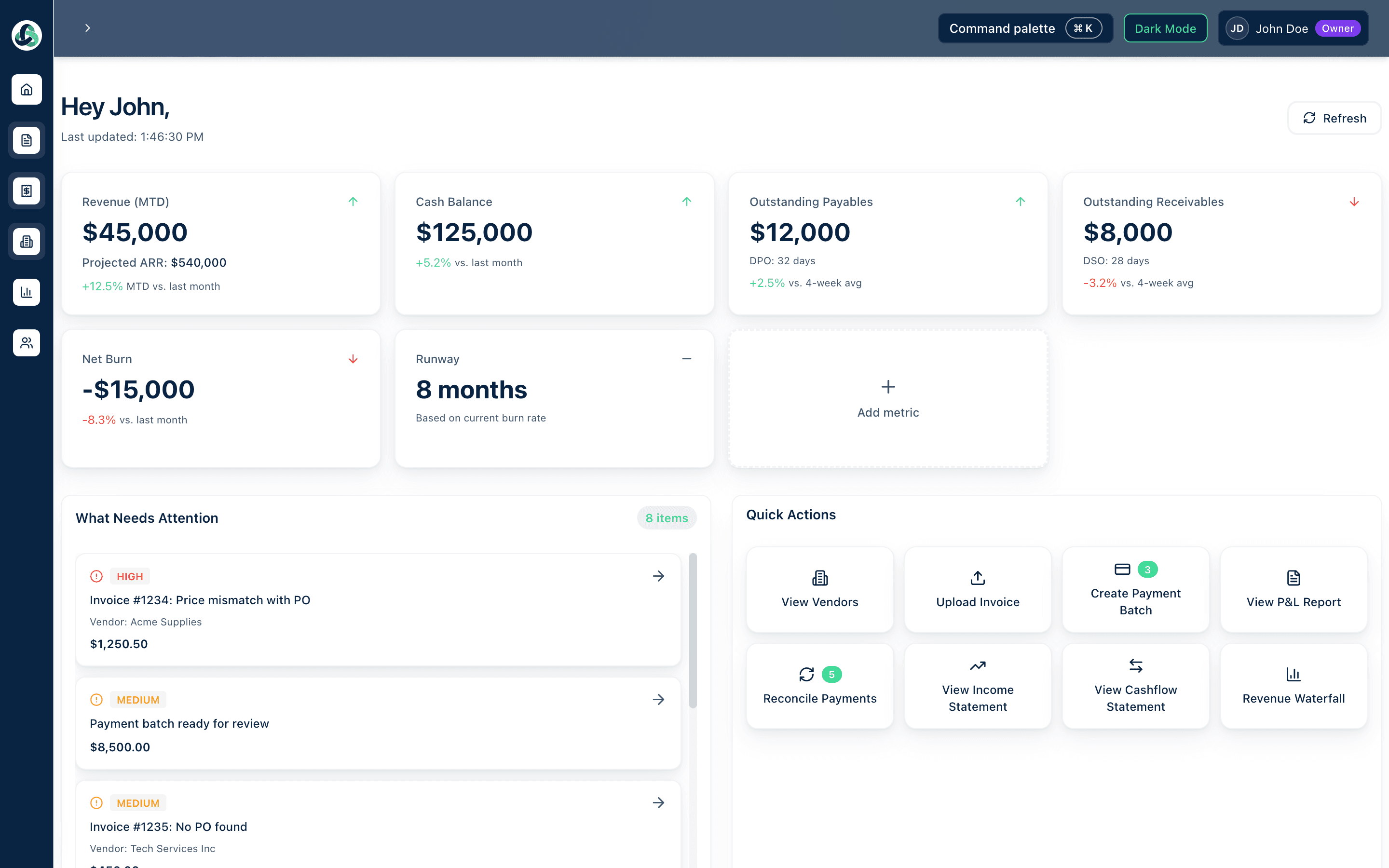View the P&L Report
The image size is (1389, 868).
1293,589
